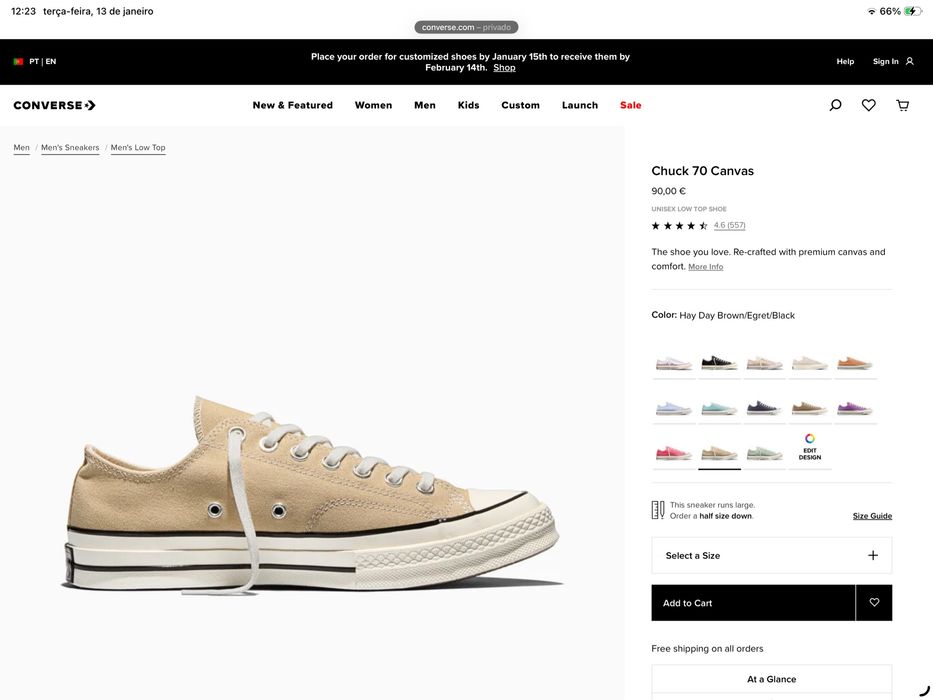Open the shopping cart icon

(903, 105)
